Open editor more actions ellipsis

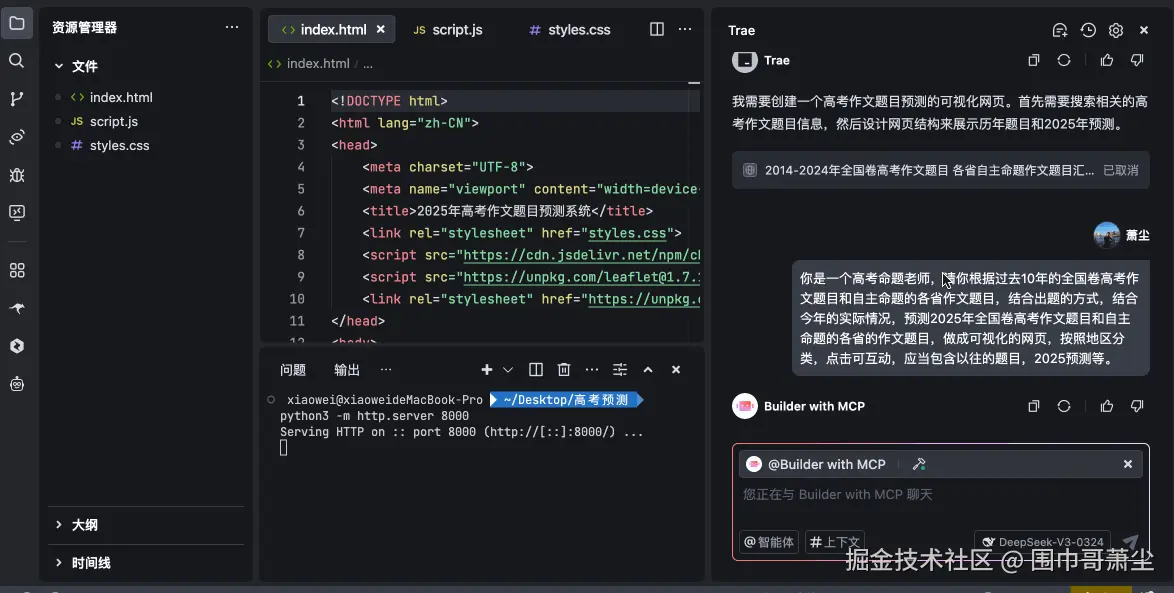[685, 29]
